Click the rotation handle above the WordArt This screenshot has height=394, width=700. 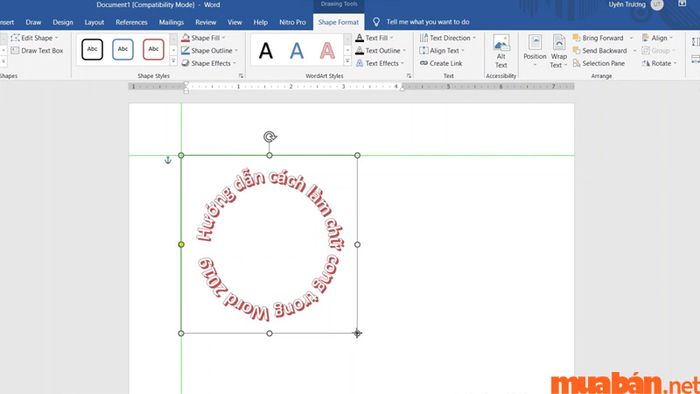coord(270,137)
